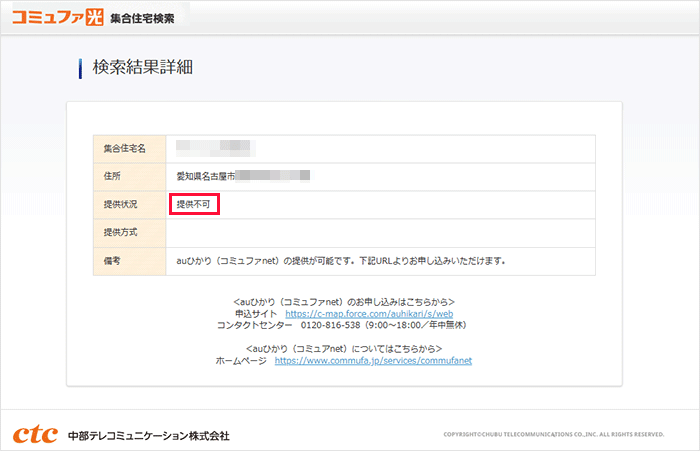Click the auひかり remarks text in 備考
The image size is (700, 451).
tap(340, 261)
